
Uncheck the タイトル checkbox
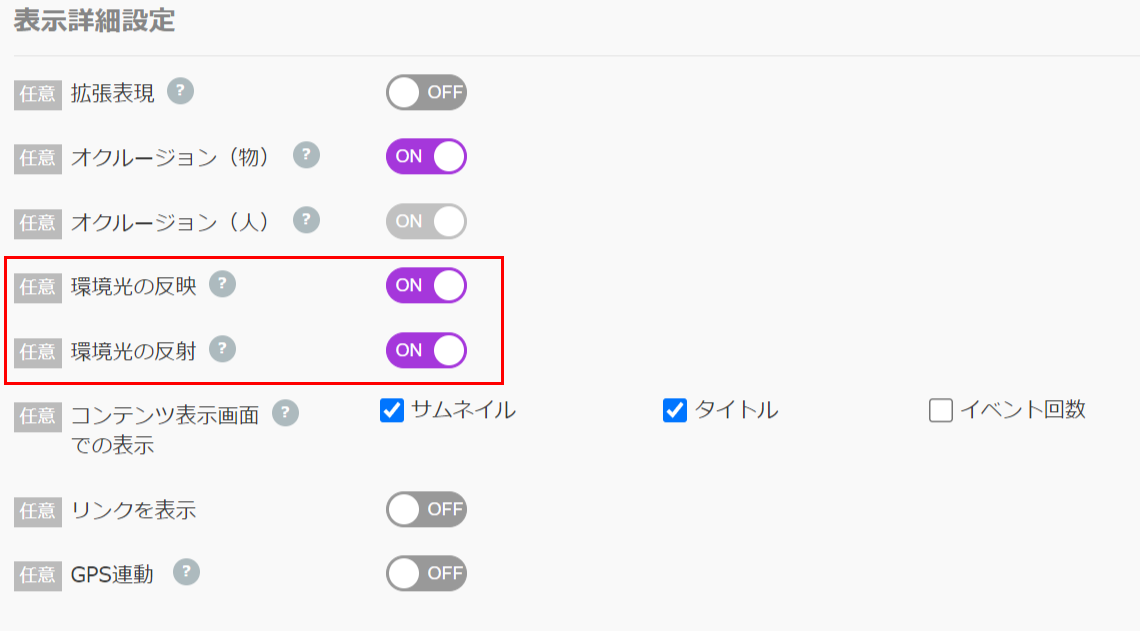tap(675, 410)
